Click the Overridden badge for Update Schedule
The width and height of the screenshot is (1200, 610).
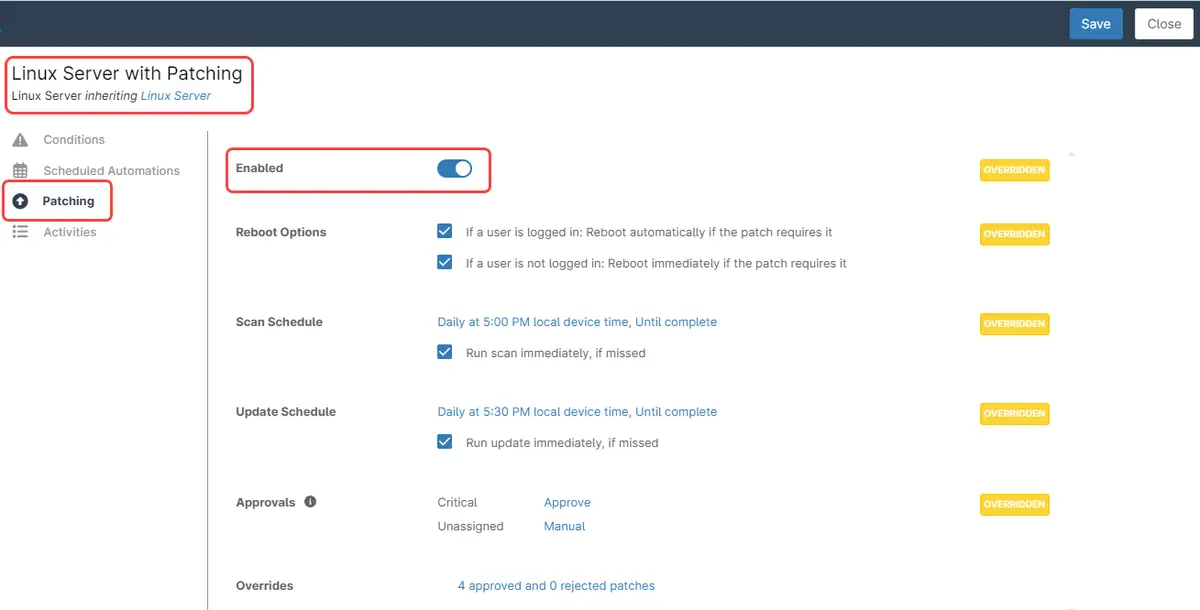(1015, 413)
